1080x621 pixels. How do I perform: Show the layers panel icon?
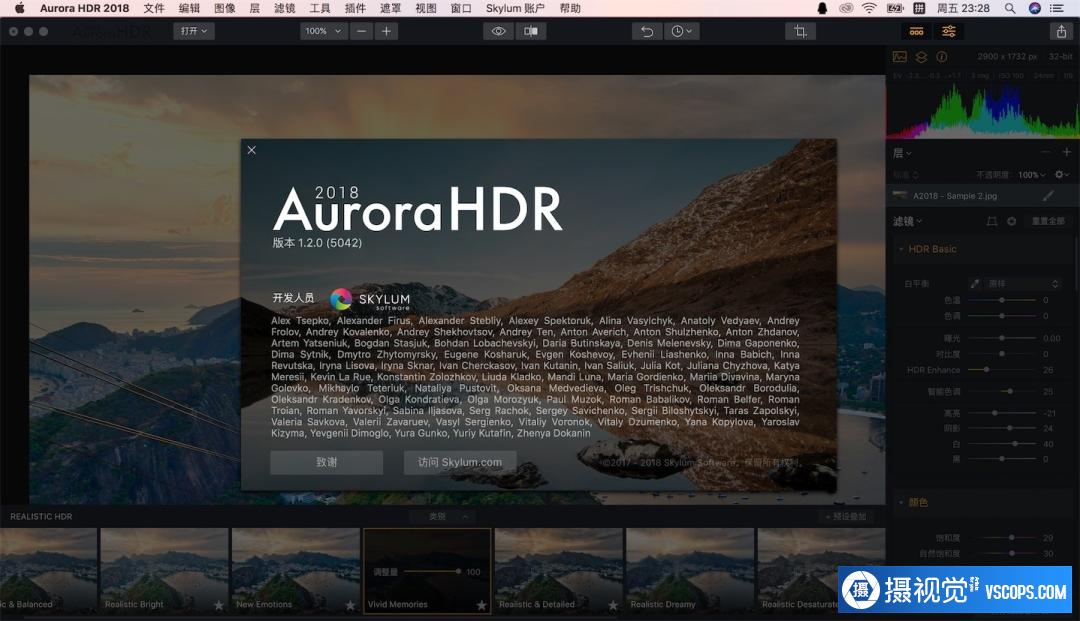click(921, 56)
